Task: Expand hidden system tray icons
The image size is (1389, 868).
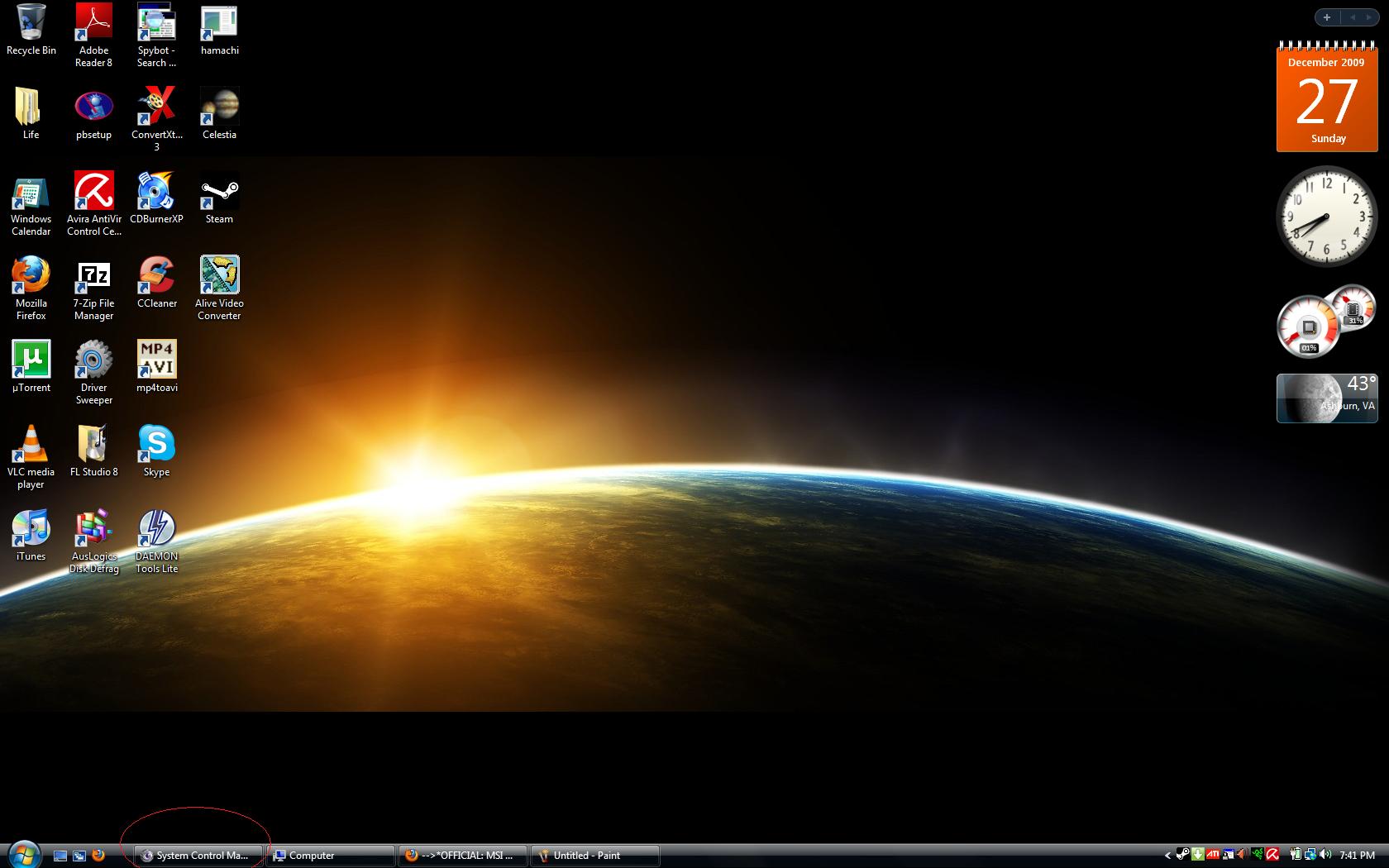Action: 1167,856
